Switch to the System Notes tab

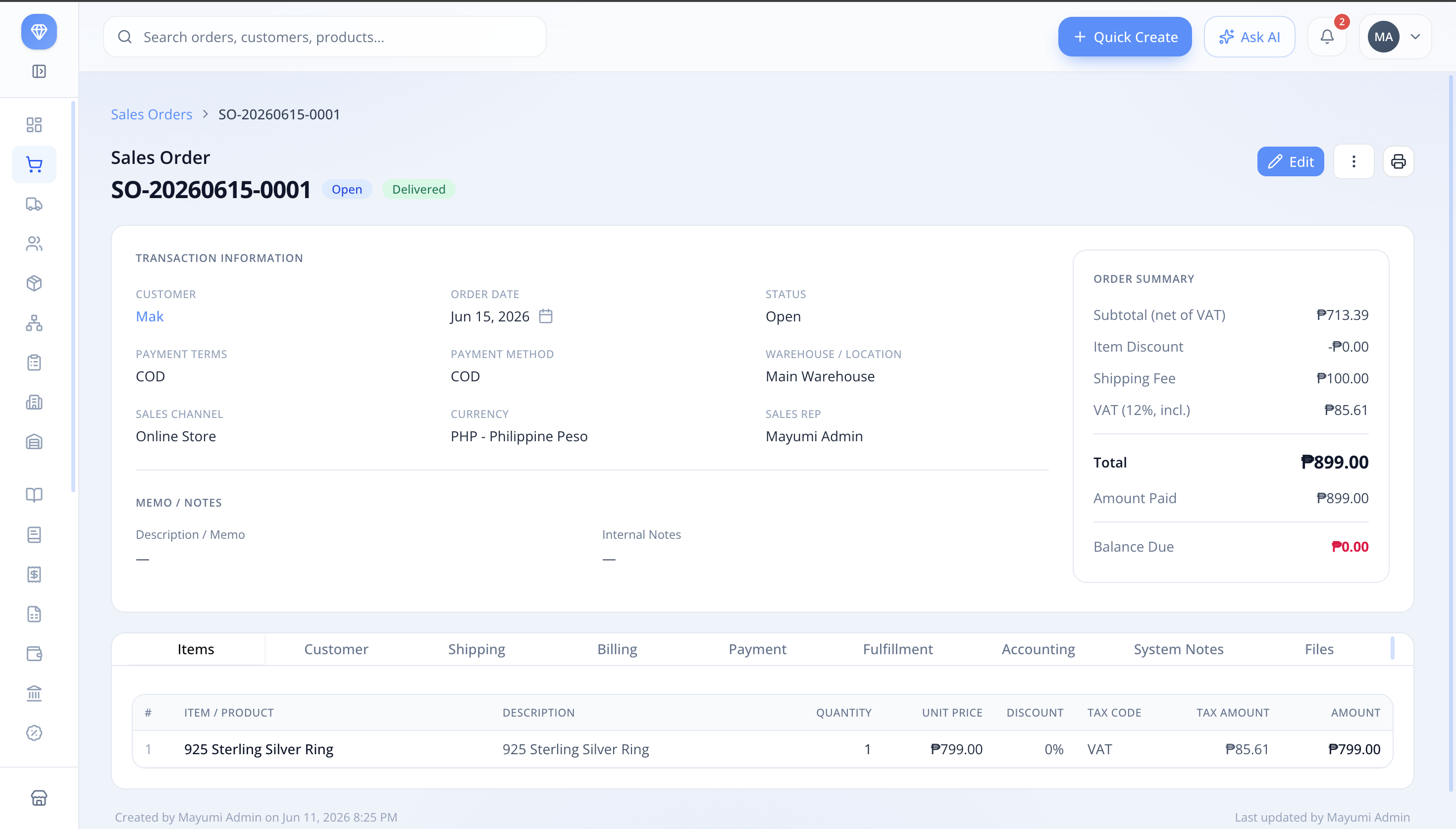1178,649
